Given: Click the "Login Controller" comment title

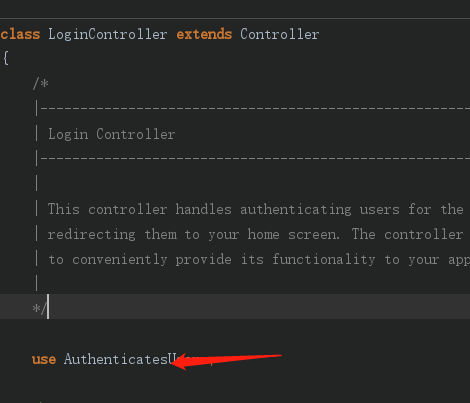Looking at the screenshot, I should tap(112, 134).
